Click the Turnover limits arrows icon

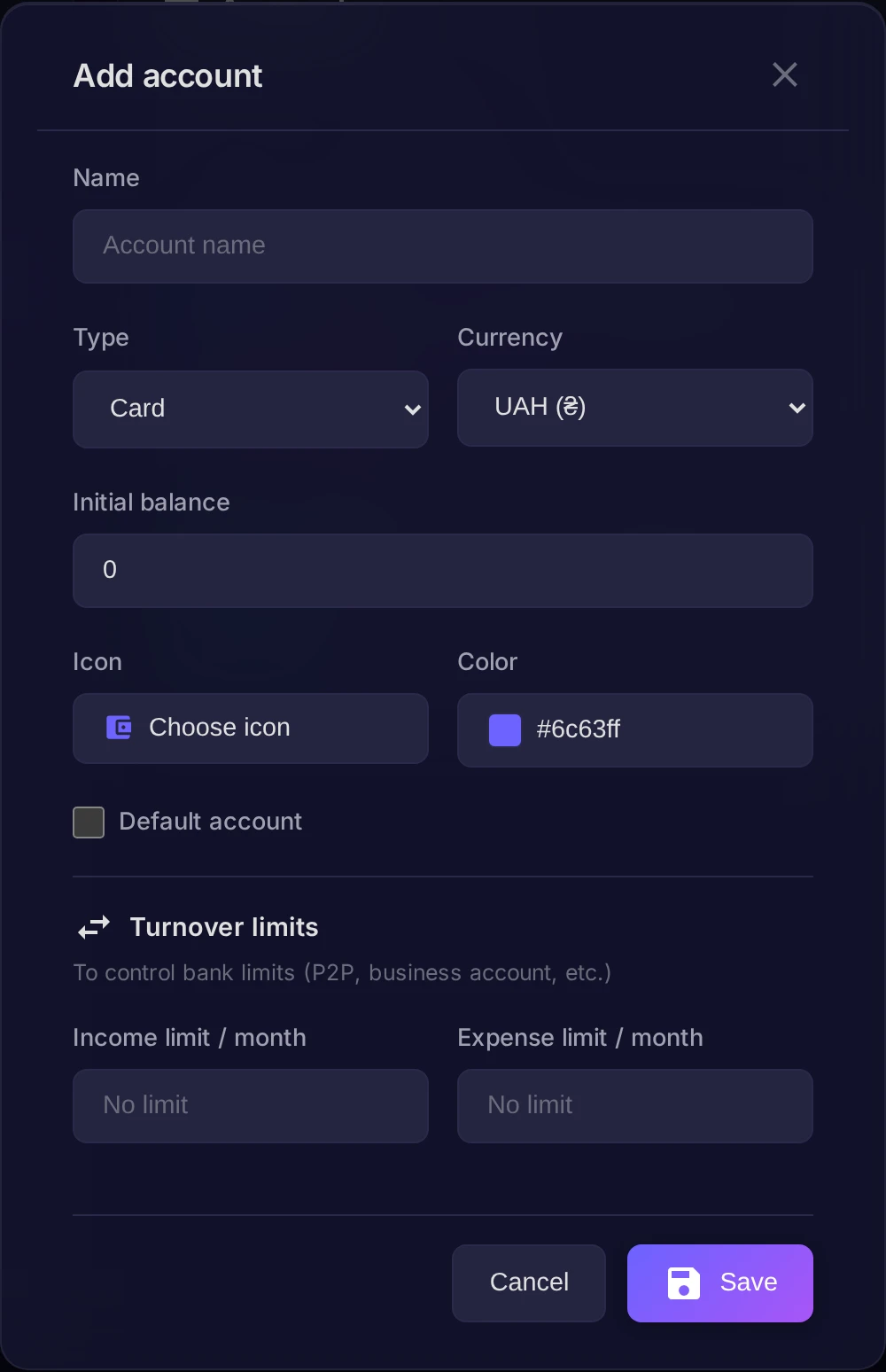(94, 927)
